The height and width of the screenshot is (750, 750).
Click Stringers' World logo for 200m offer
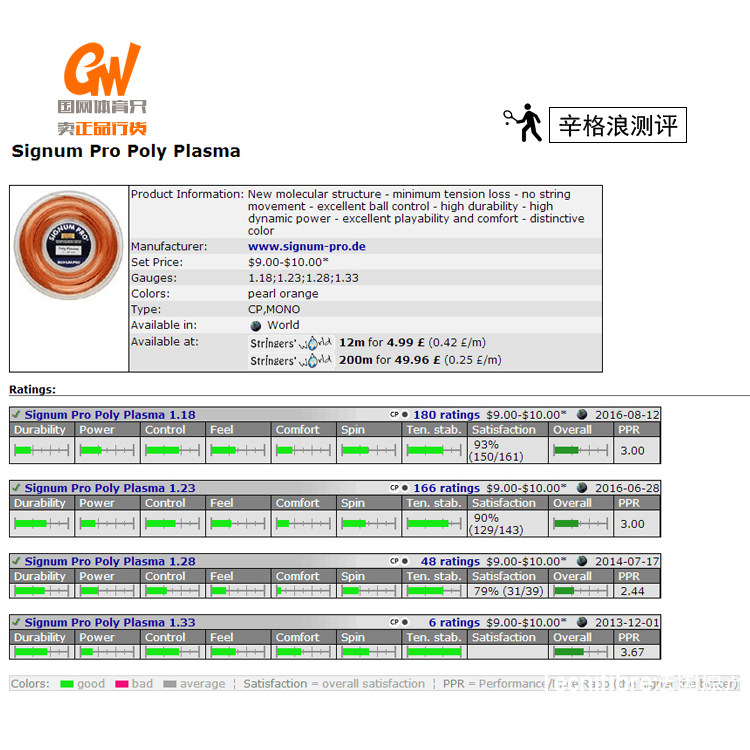[x=291, y=360]
